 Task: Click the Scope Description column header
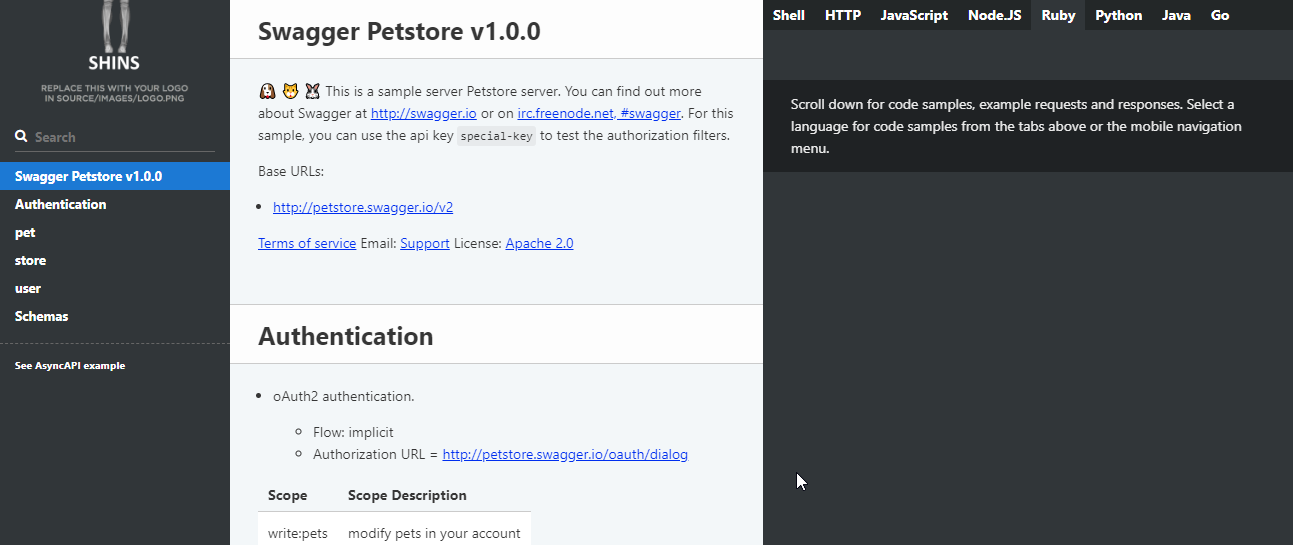407,495
